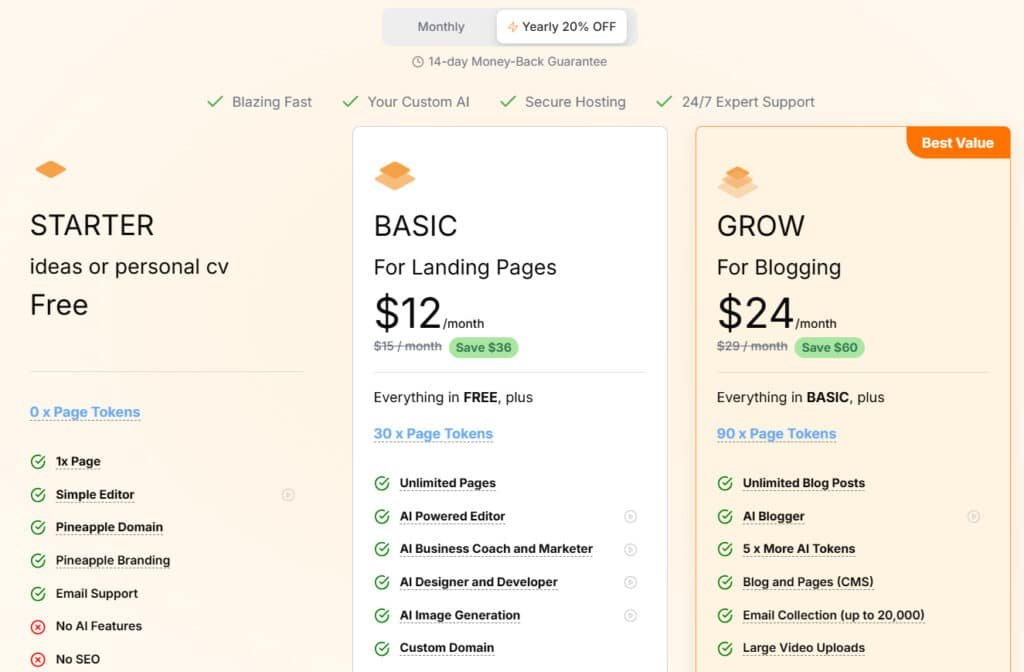
Task: Click the checkmark beside Unlimited Blog Posts
Action: (724, 483)
